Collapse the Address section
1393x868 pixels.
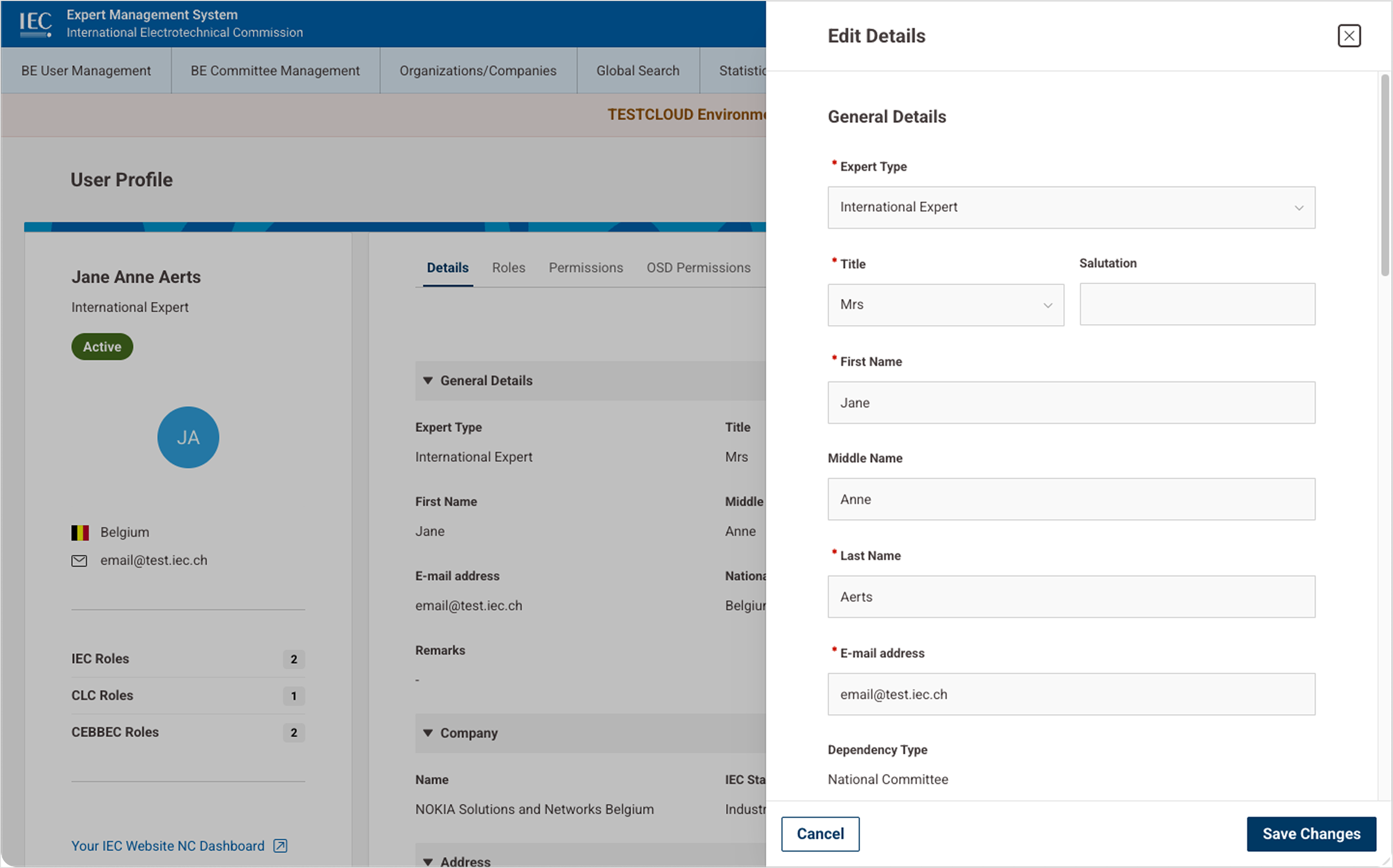pyautogui.click(x=428, y=861)
